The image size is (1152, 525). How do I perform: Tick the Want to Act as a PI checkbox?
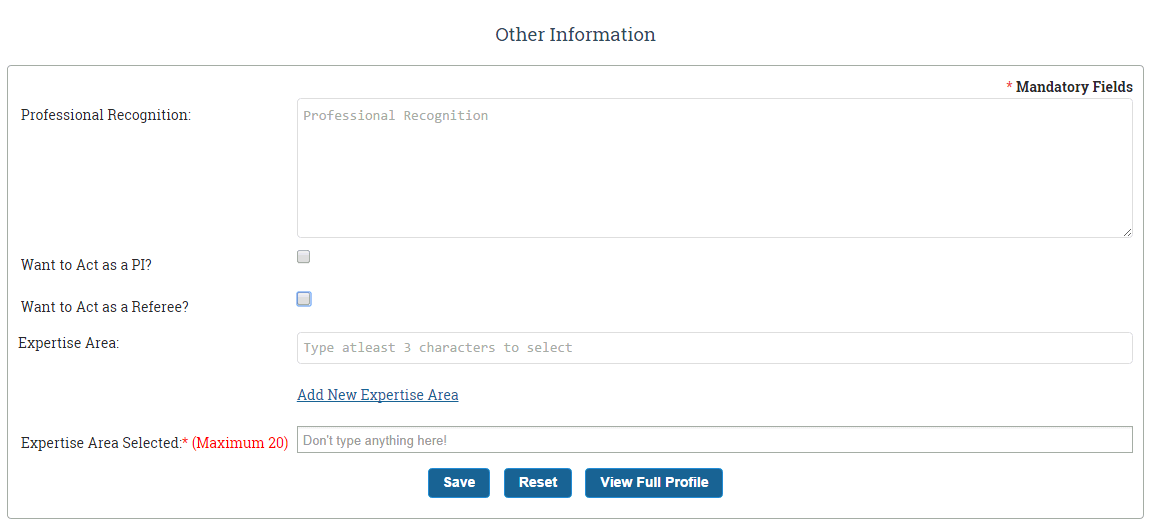[x=303, y=256]
